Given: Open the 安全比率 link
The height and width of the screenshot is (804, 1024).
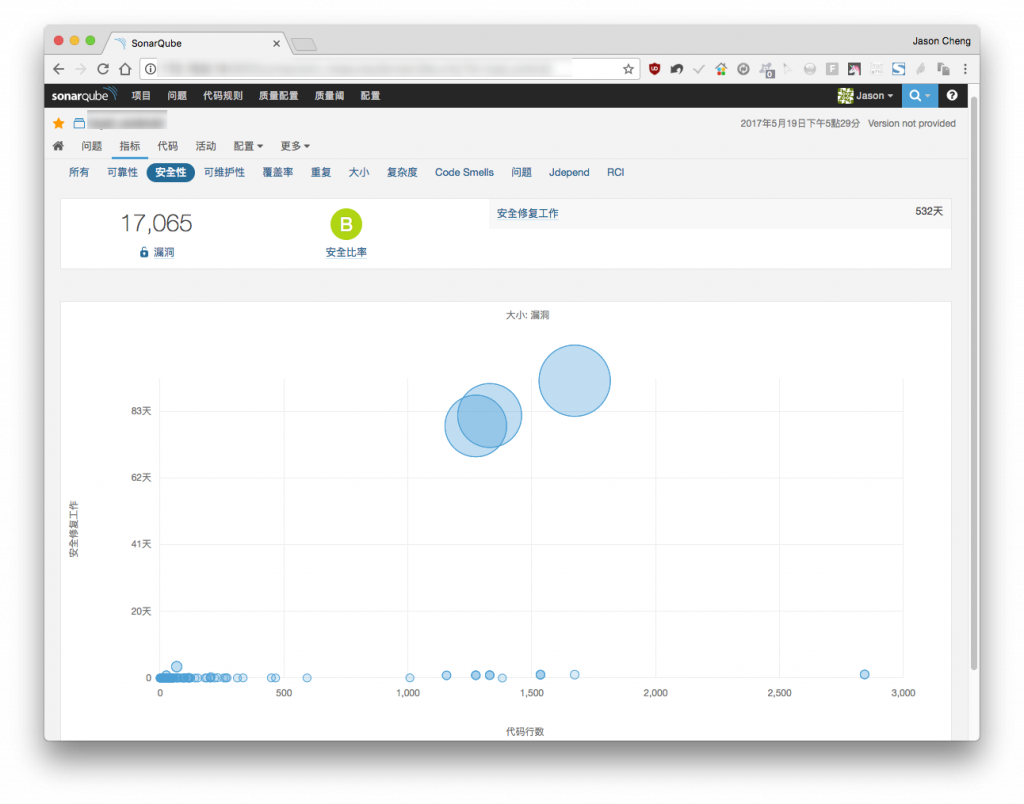Looking at the screenshot, I should coord(346,252).
